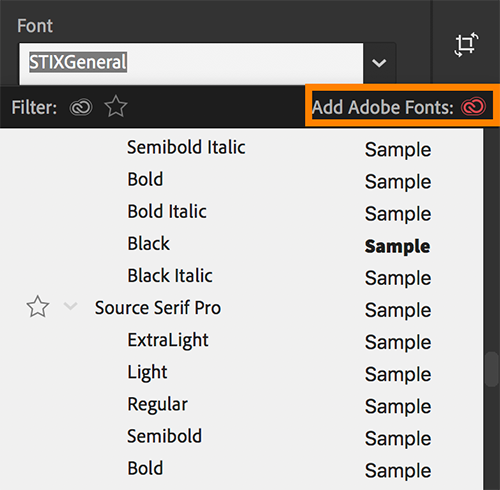Viewport: 500px width, 490px height.
Task: Filter fonts by favorites star
Action: 116,107
